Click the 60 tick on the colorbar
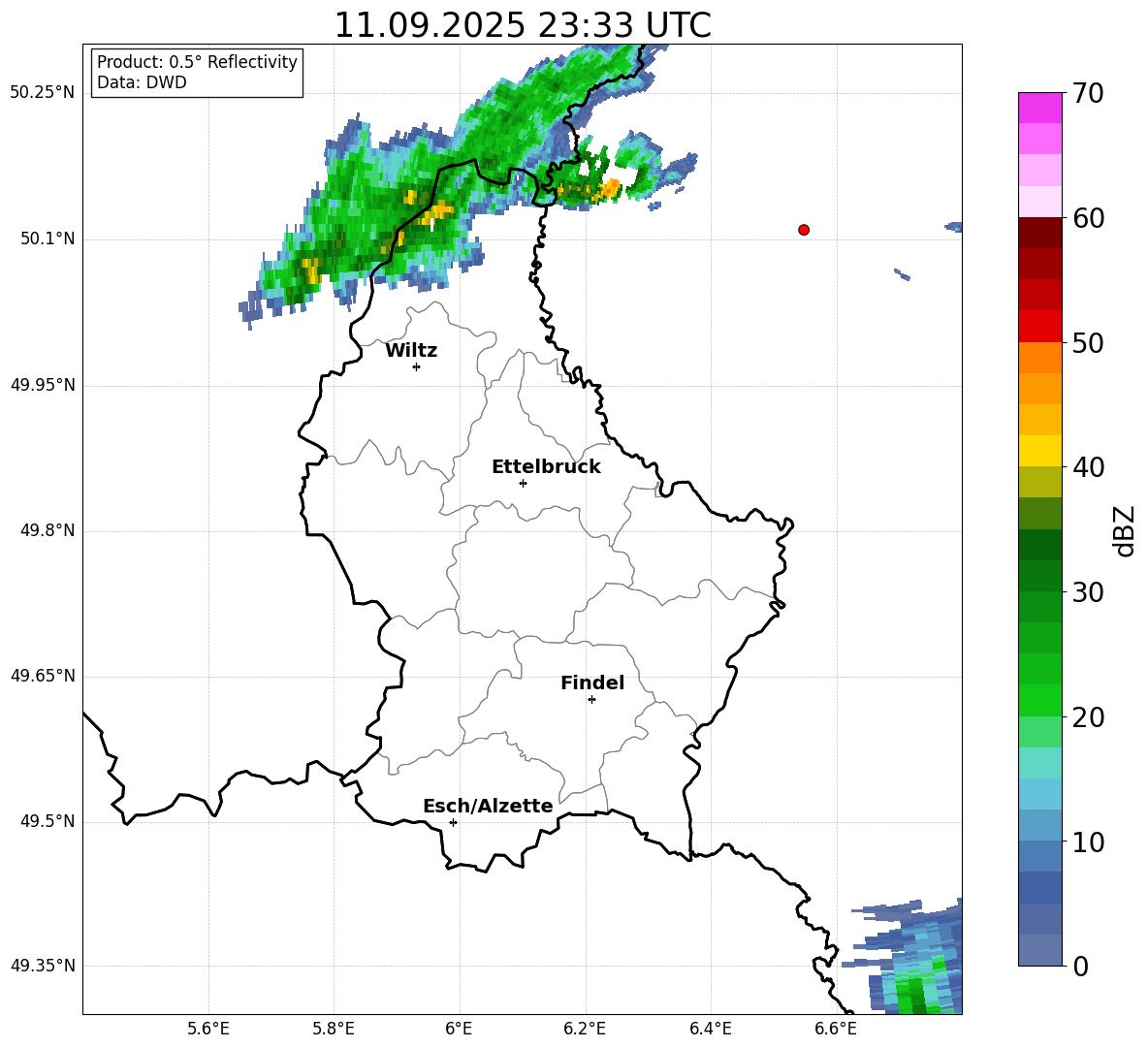 pyautogui.click(x=1088, y=218)
